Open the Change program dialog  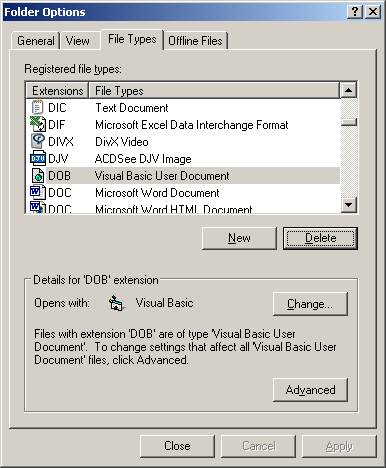tap(310, 304)
